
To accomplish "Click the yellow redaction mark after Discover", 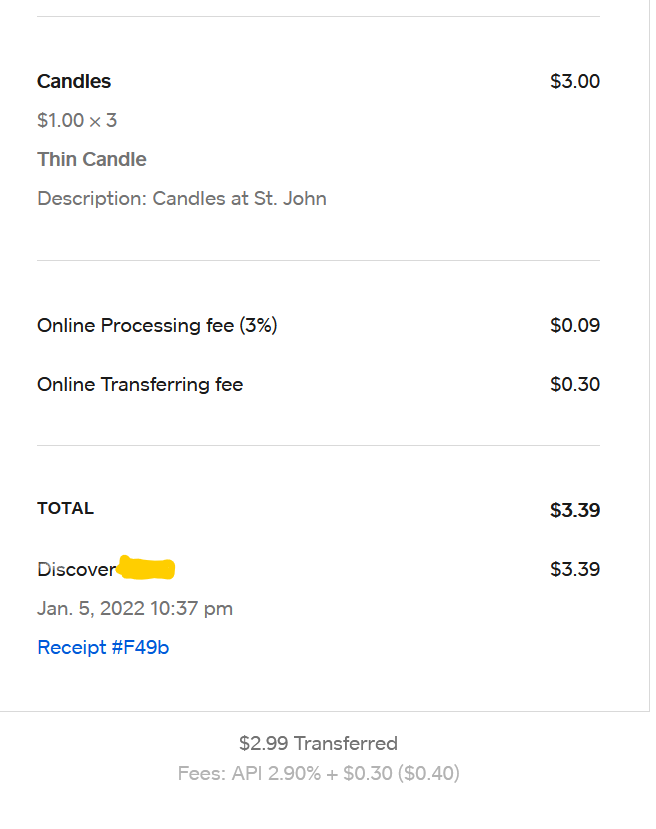I will [x=146, y=569].
